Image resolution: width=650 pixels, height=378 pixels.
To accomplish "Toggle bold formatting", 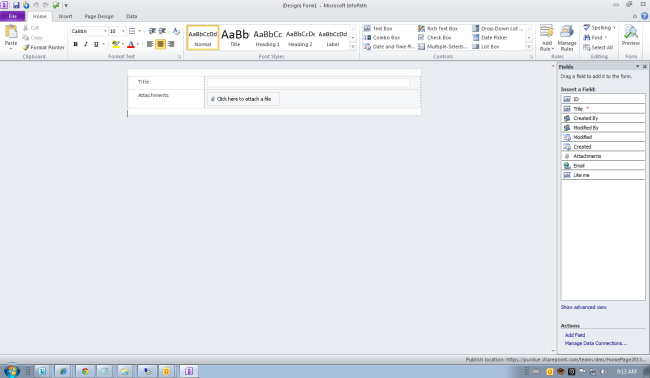I will coord(75,44).
